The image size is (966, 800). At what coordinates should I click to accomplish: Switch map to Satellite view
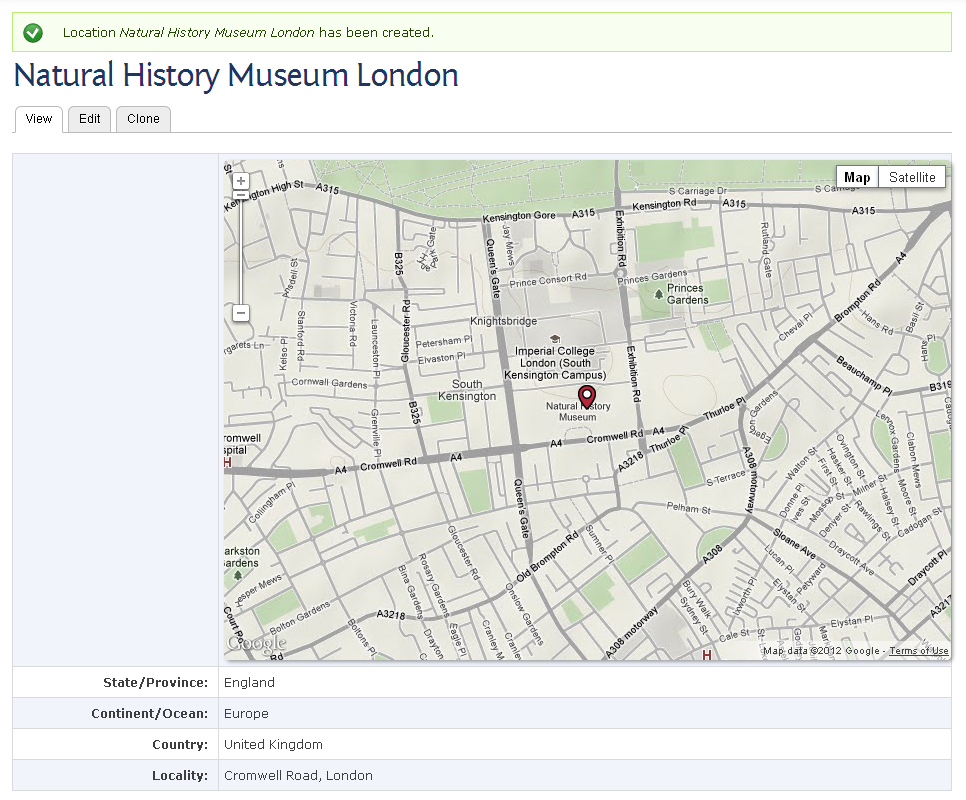coord(912,177)
